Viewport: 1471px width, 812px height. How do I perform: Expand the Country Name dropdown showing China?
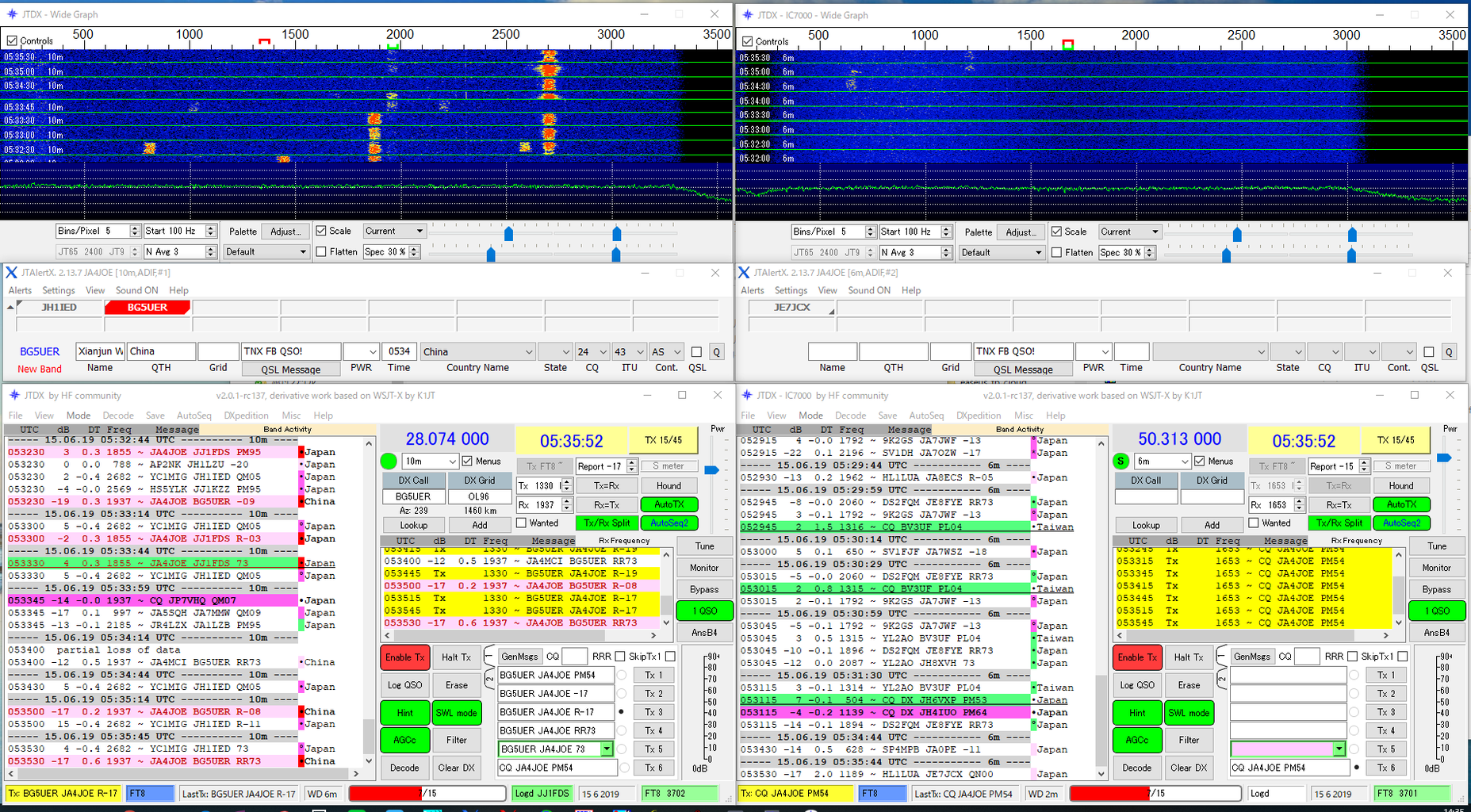(528, 352)
